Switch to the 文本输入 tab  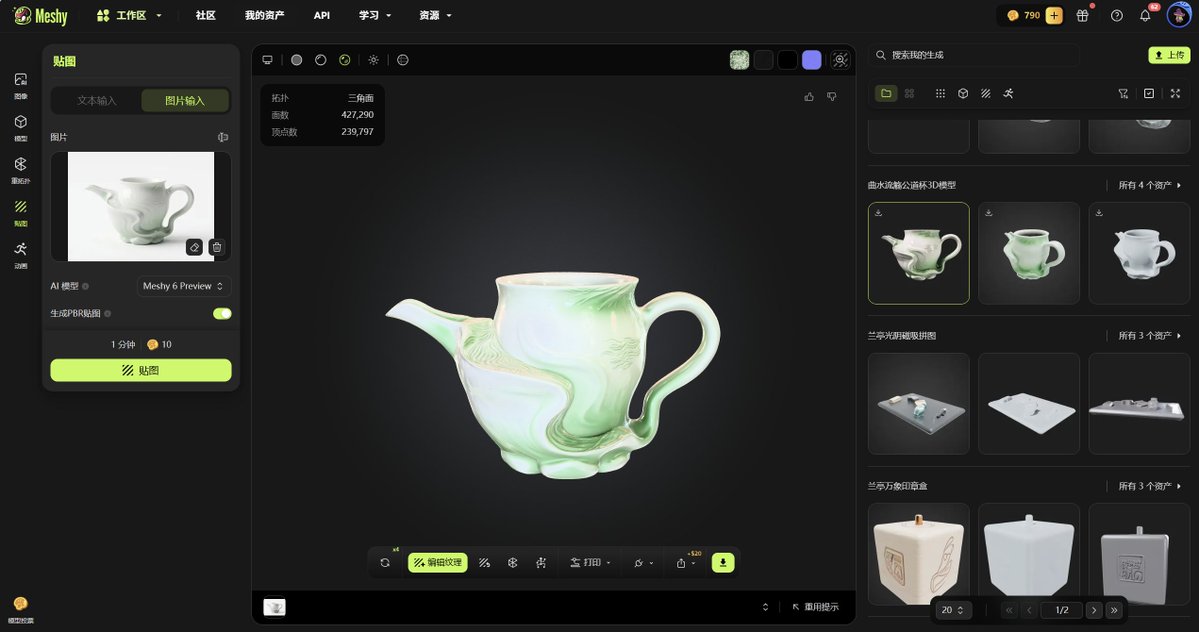coord(97,101)
